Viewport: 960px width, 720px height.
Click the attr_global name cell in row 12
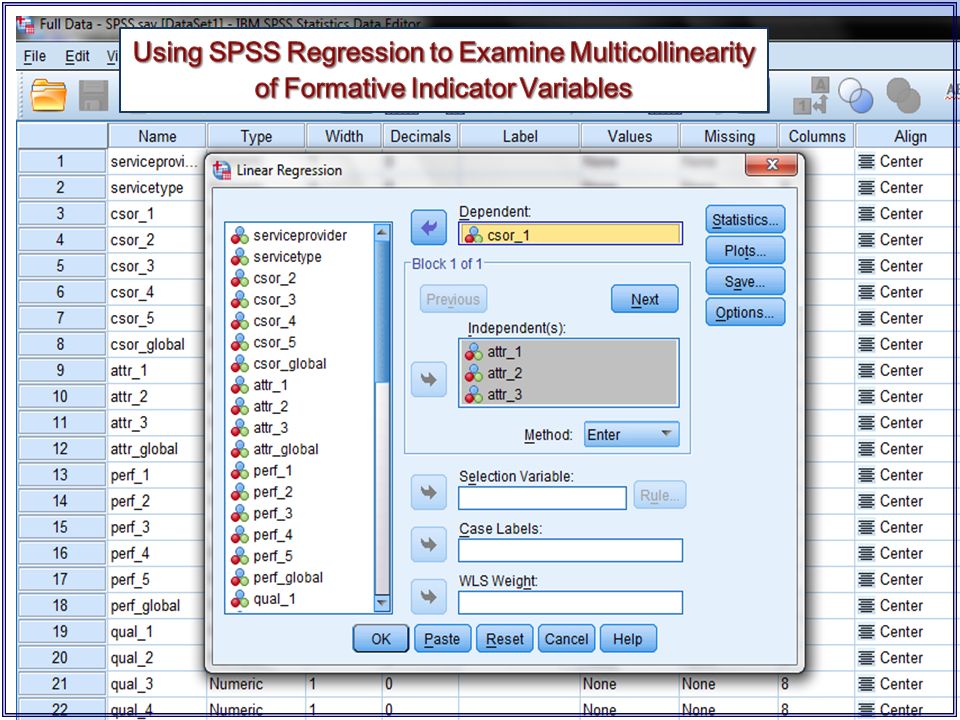coord(157,449)
